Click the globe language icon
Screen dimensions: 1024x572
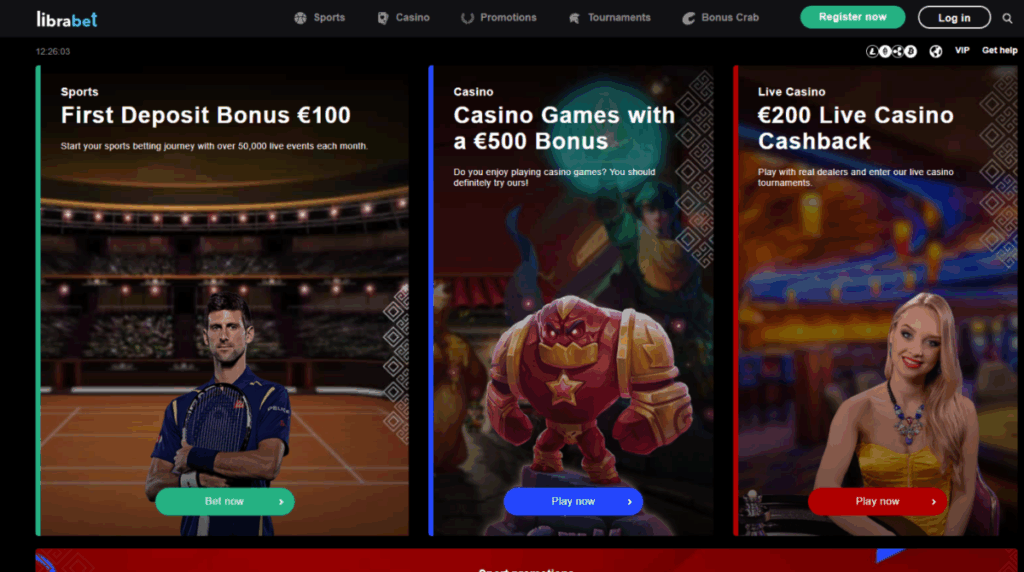[x=936, y=52]
